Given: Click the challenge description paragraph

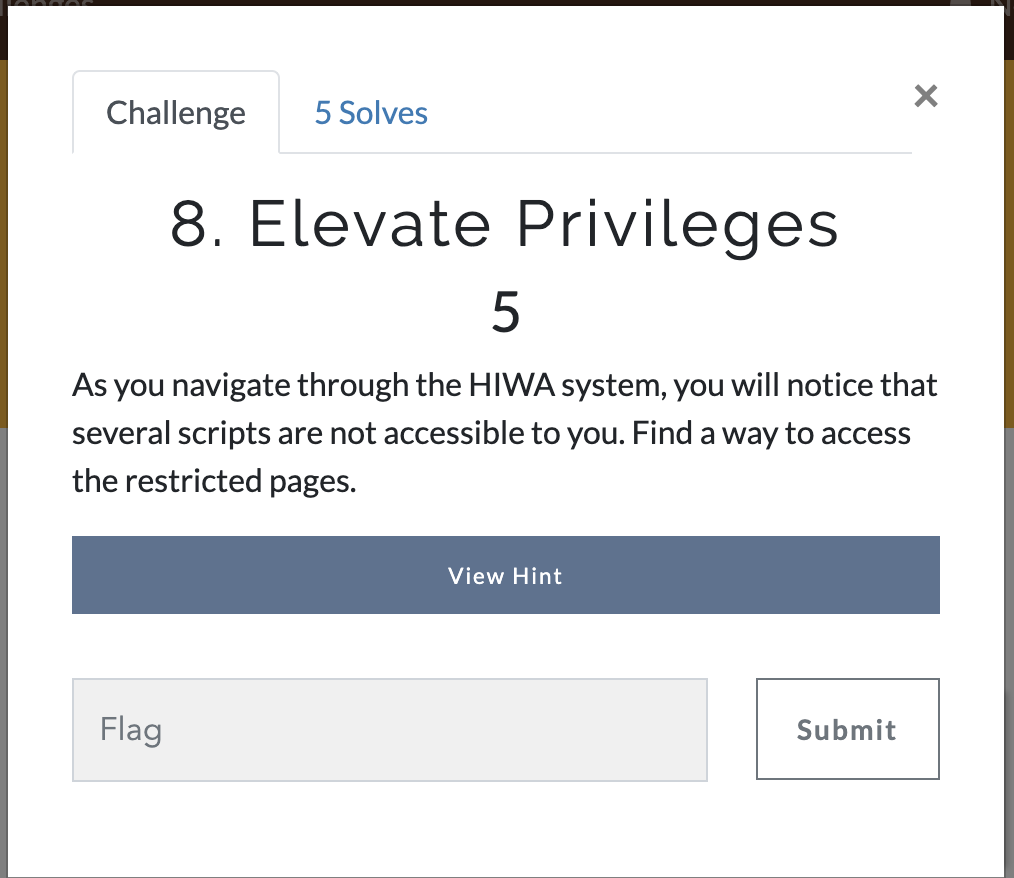Looking at the screenshot, I should tap(505, 432).
